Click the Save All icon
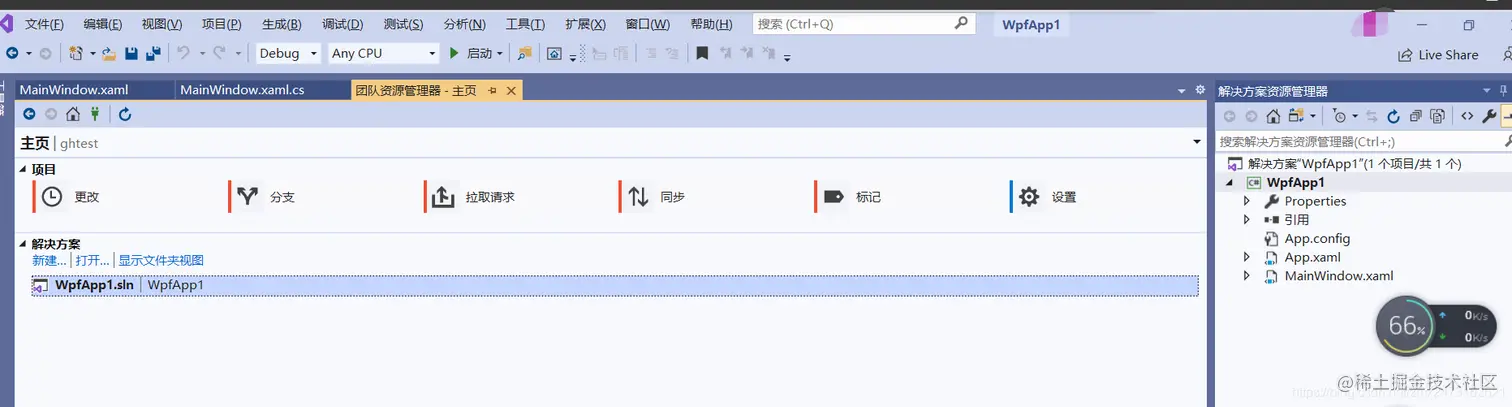This screenshot has height=407, width=1512. tap(153, 53)
